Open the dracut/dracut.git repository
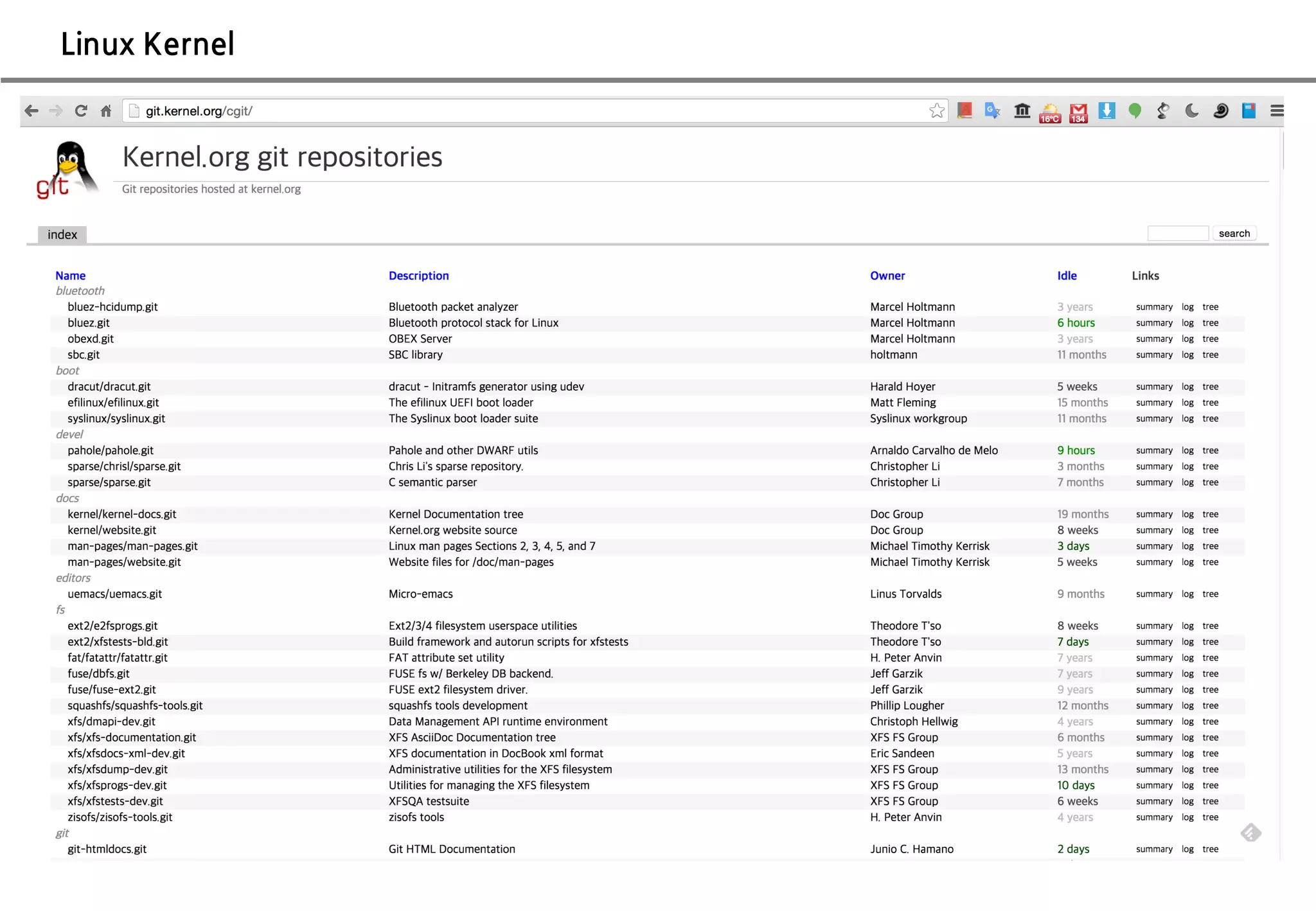The image size is (1316, 911). click(109, 387)
